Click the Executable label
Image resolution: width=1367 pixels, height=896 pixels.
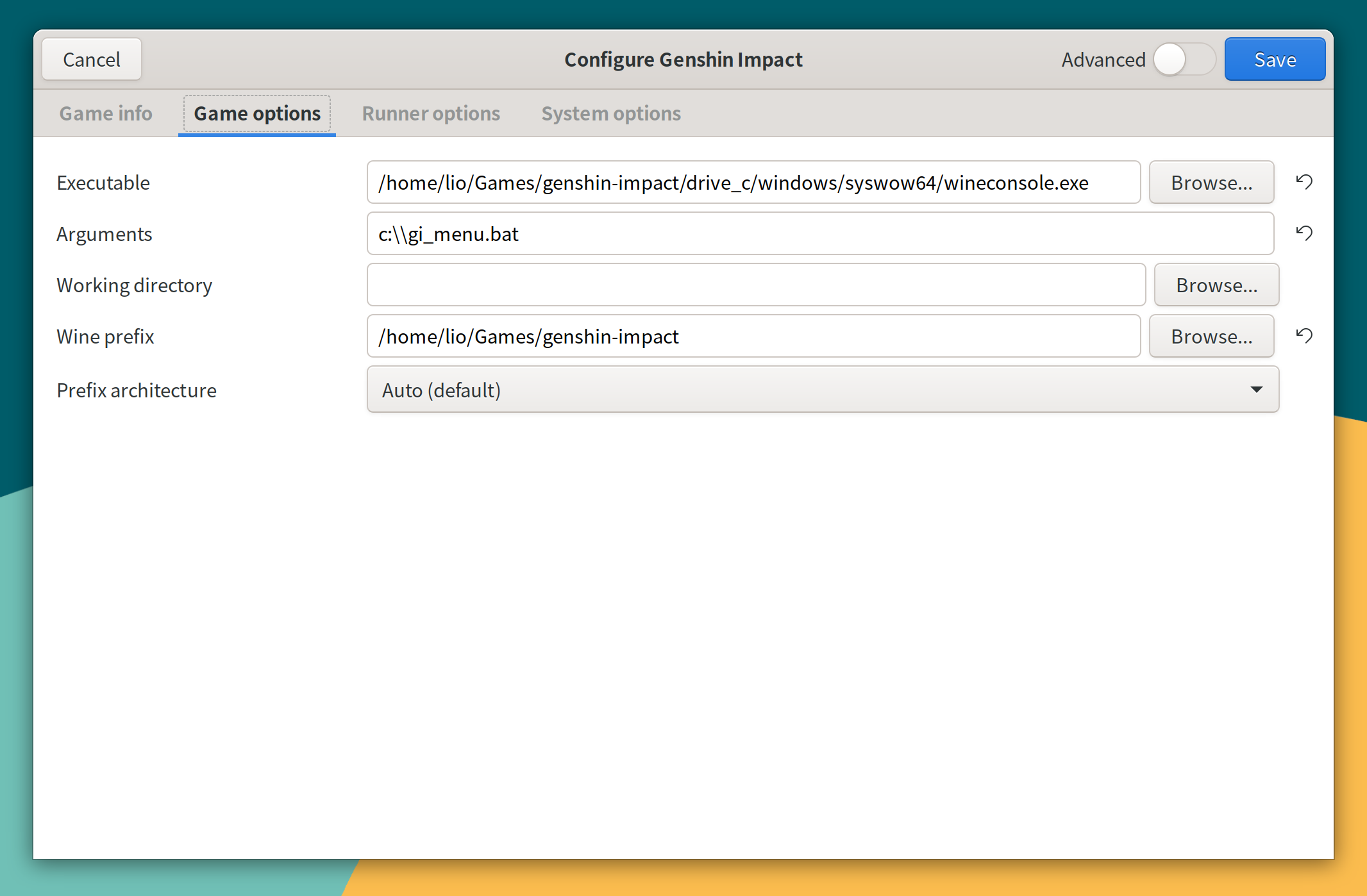(x=103, y=183)
